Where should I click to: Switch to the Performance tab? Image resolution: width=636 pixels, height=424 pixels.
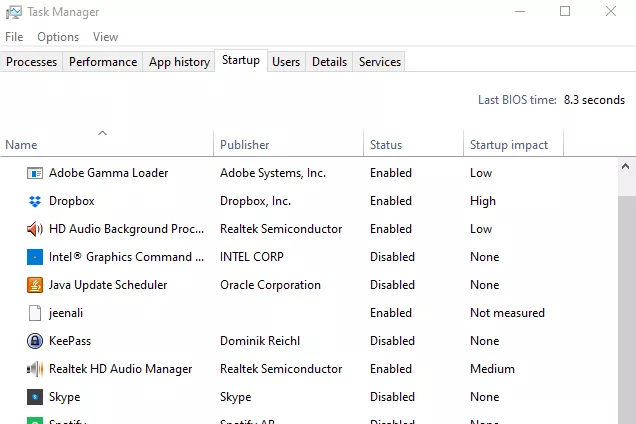tap(103, 62)
